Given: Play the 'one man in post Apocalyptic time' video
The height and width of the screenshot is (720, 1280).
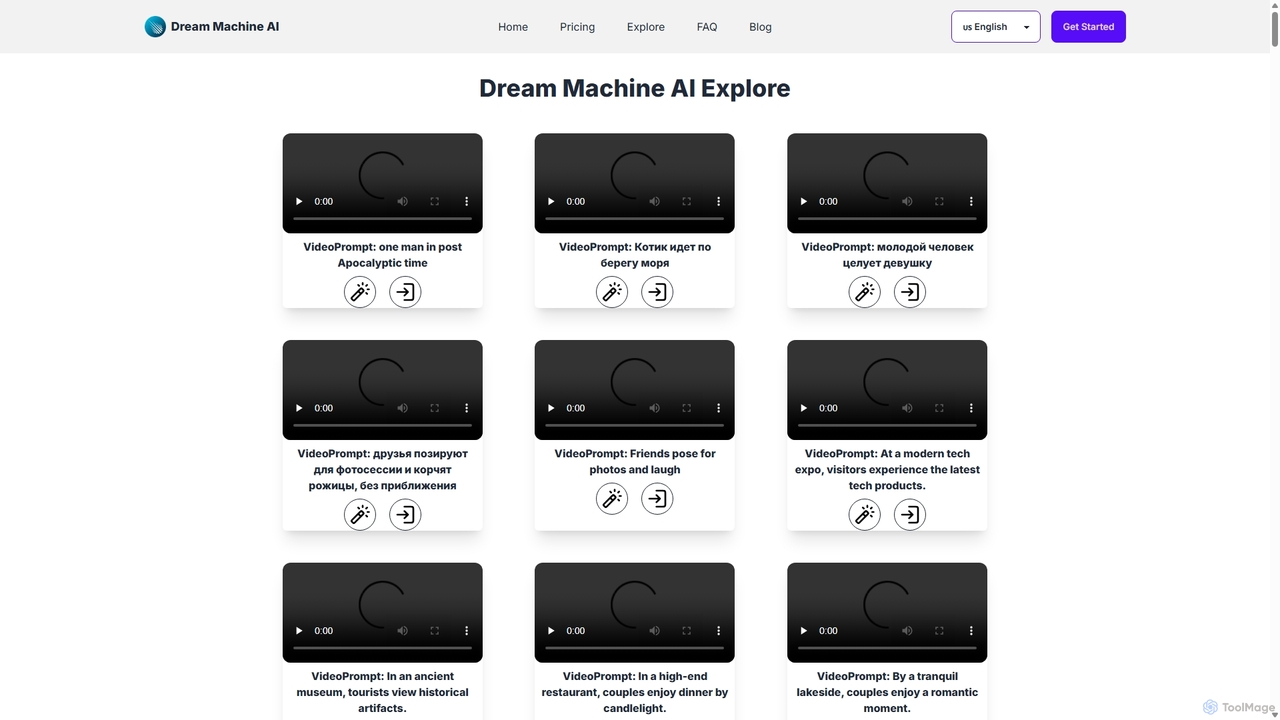Looking at the screenshot, I should 299,201.
